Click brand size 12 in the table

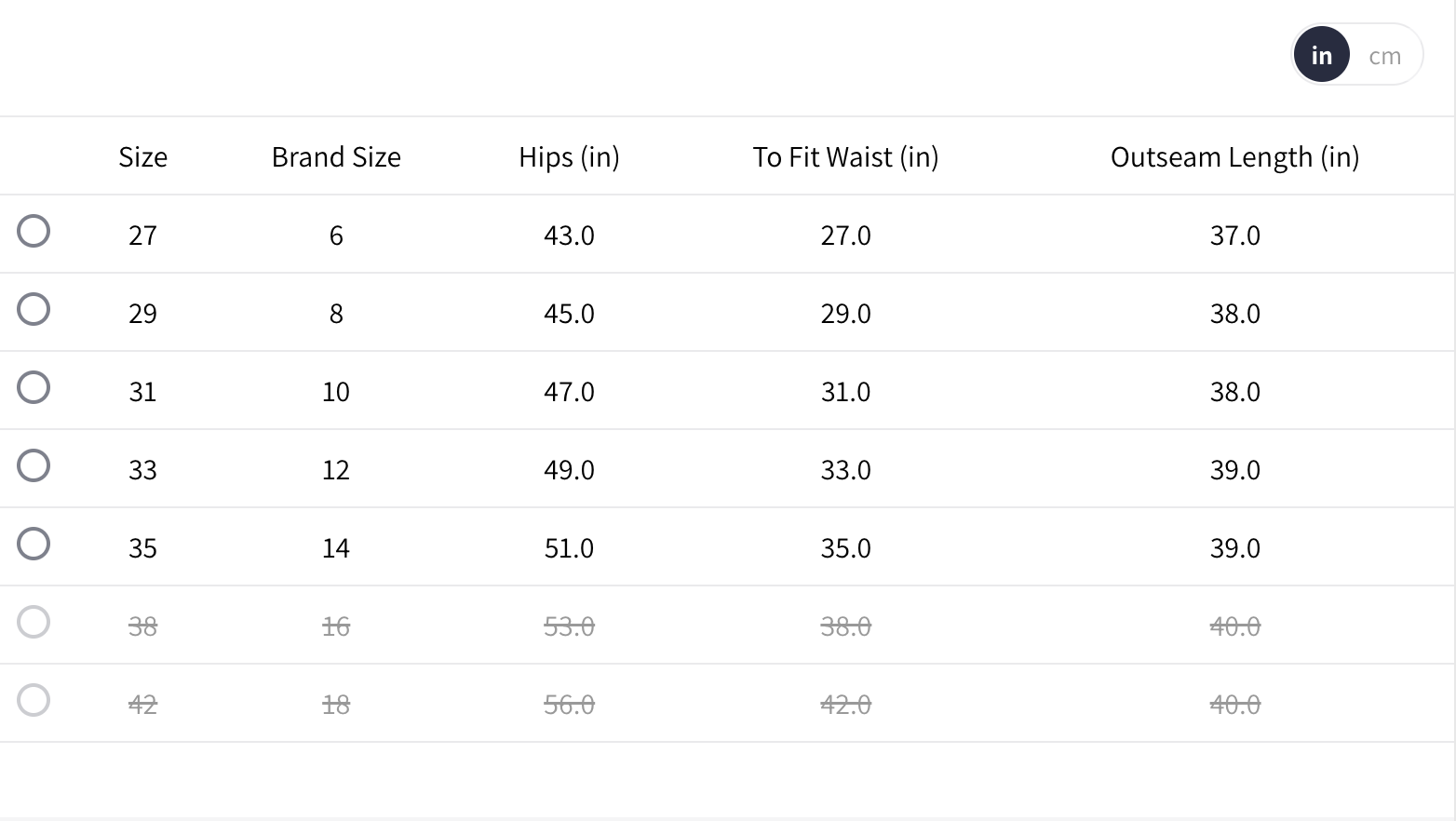336,470
